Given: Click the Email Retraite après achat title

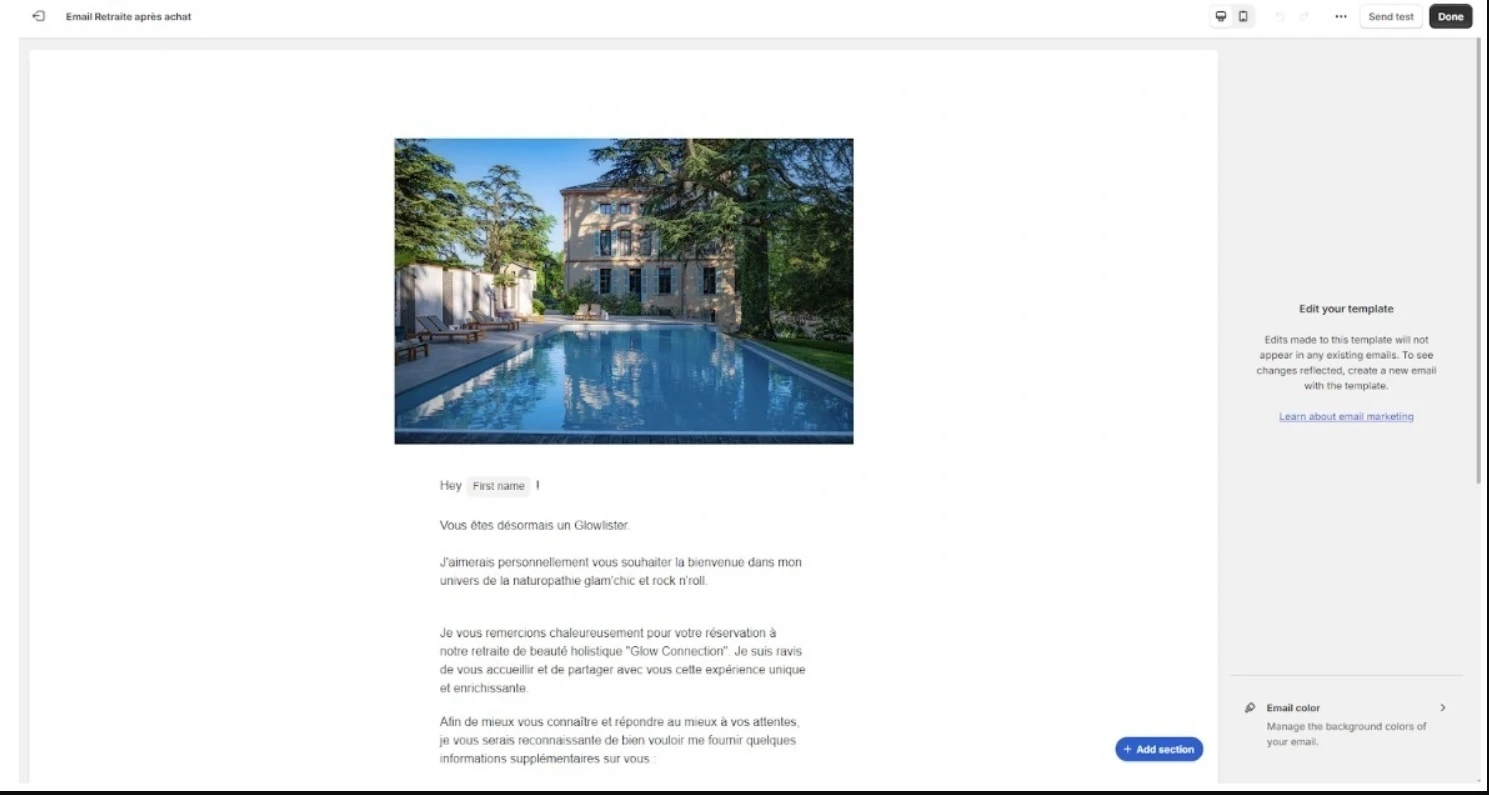Looking at the screenshot, I should pos(128,17).
